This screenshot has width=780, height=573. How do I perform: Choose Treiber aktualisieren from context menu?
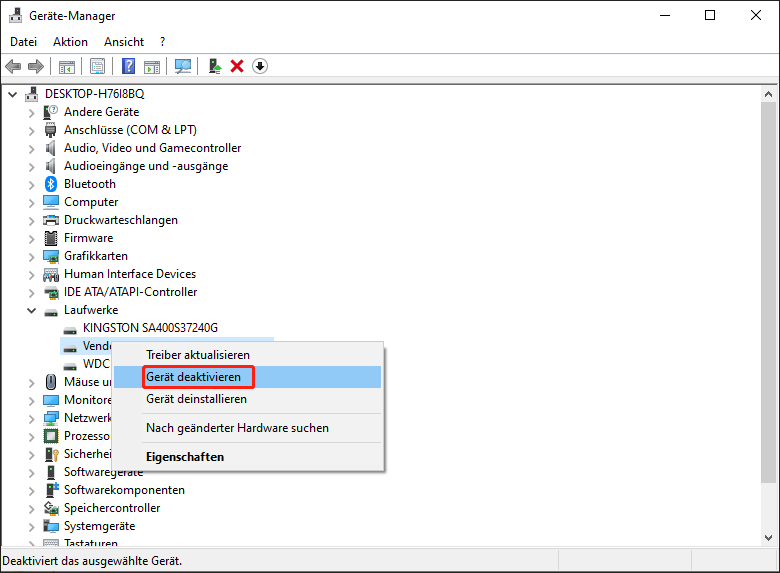pyautogui.click(x=247, y=355)
